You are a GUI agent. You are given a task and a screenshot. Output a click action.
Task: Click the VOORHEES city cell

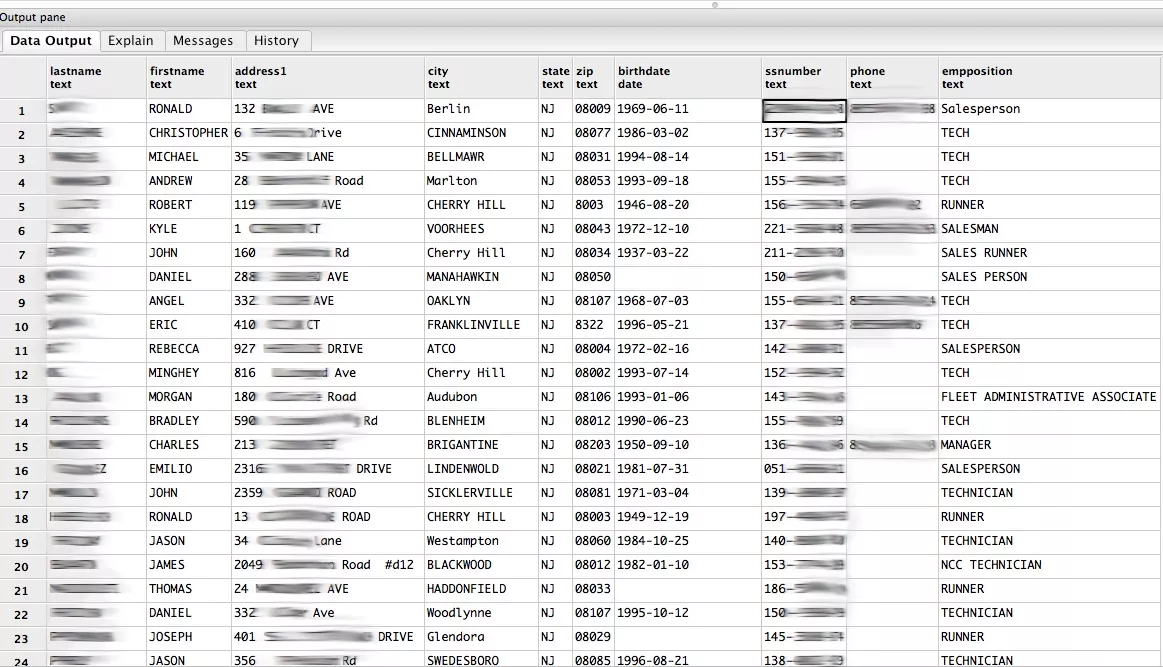[481, 229]
